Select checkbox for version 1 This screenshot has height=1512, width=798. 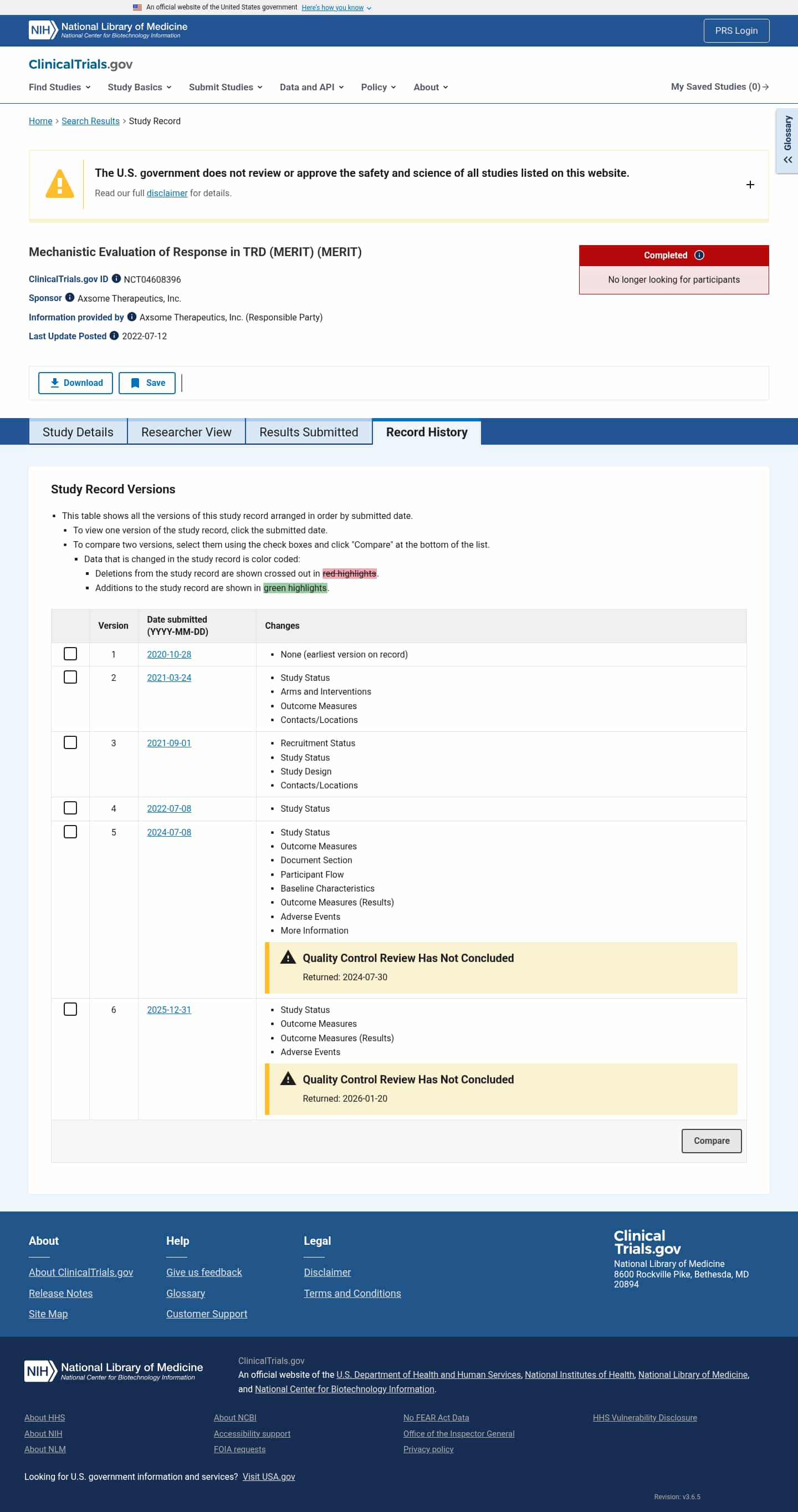[70, 654]
